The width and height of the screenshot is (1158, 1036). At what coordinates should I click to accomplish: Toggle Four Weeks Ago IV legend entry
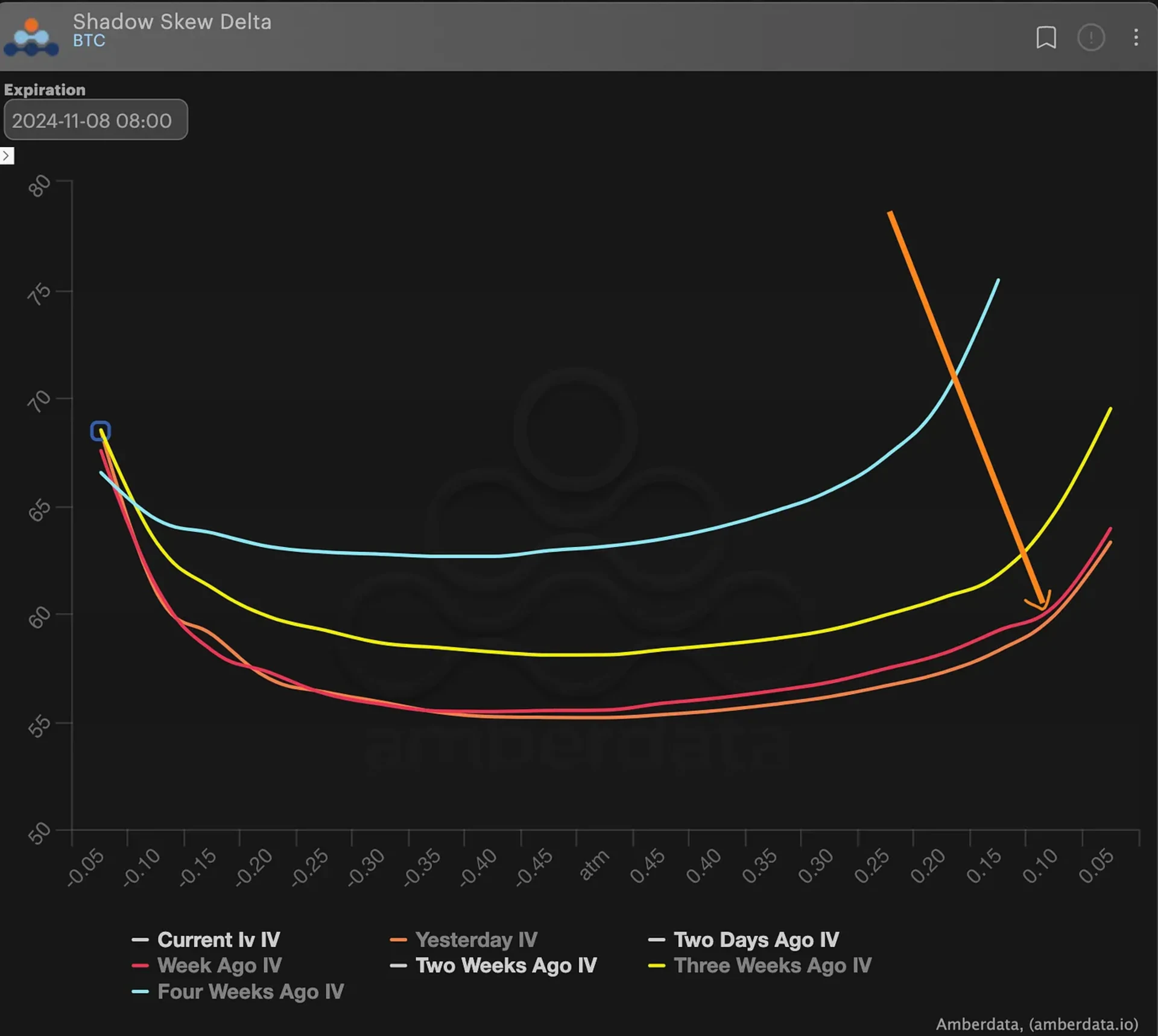[x=238, y=991]
